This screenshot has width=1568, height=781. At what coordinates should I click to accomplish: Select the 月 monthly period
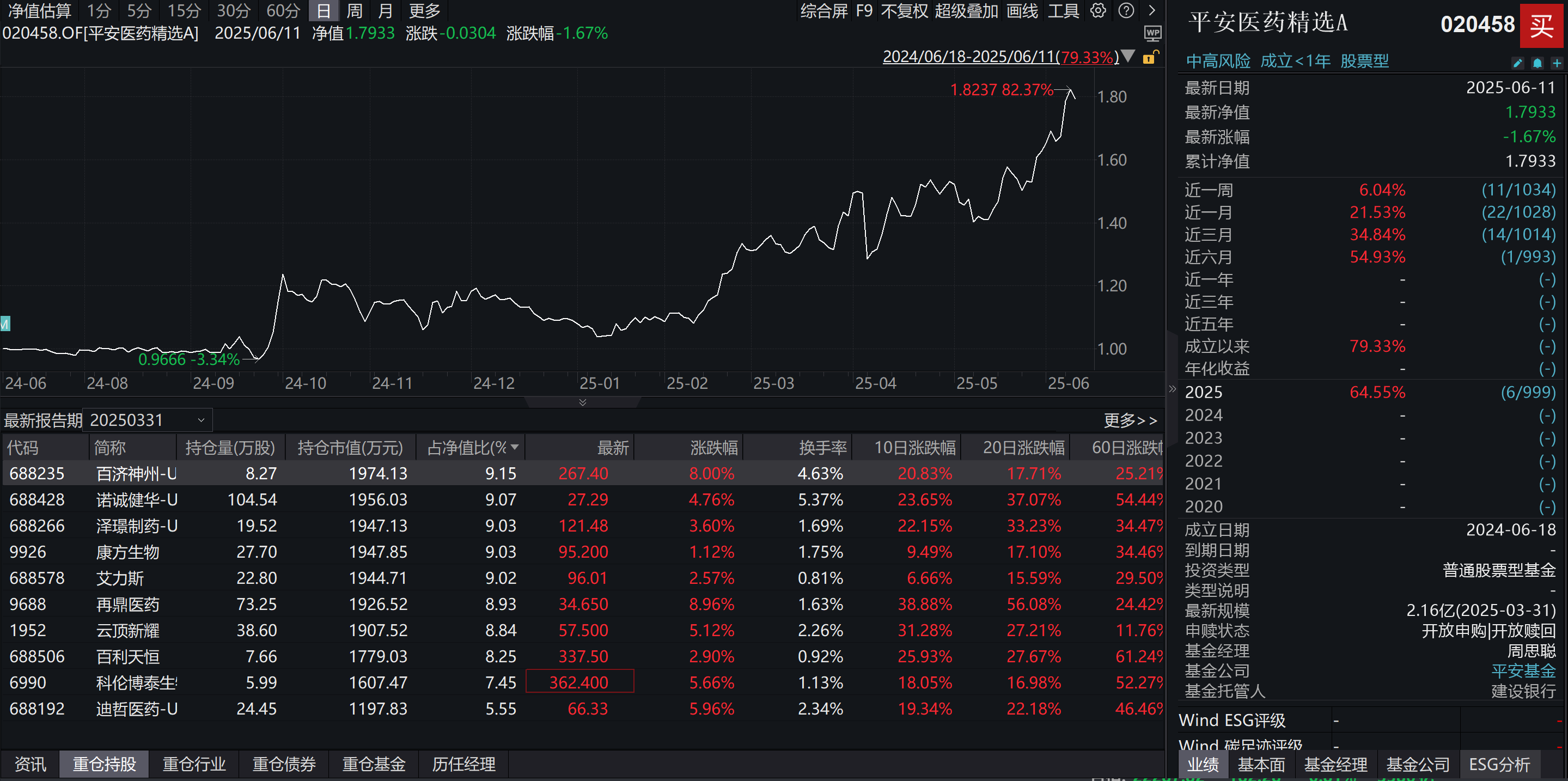pos(385,10)
